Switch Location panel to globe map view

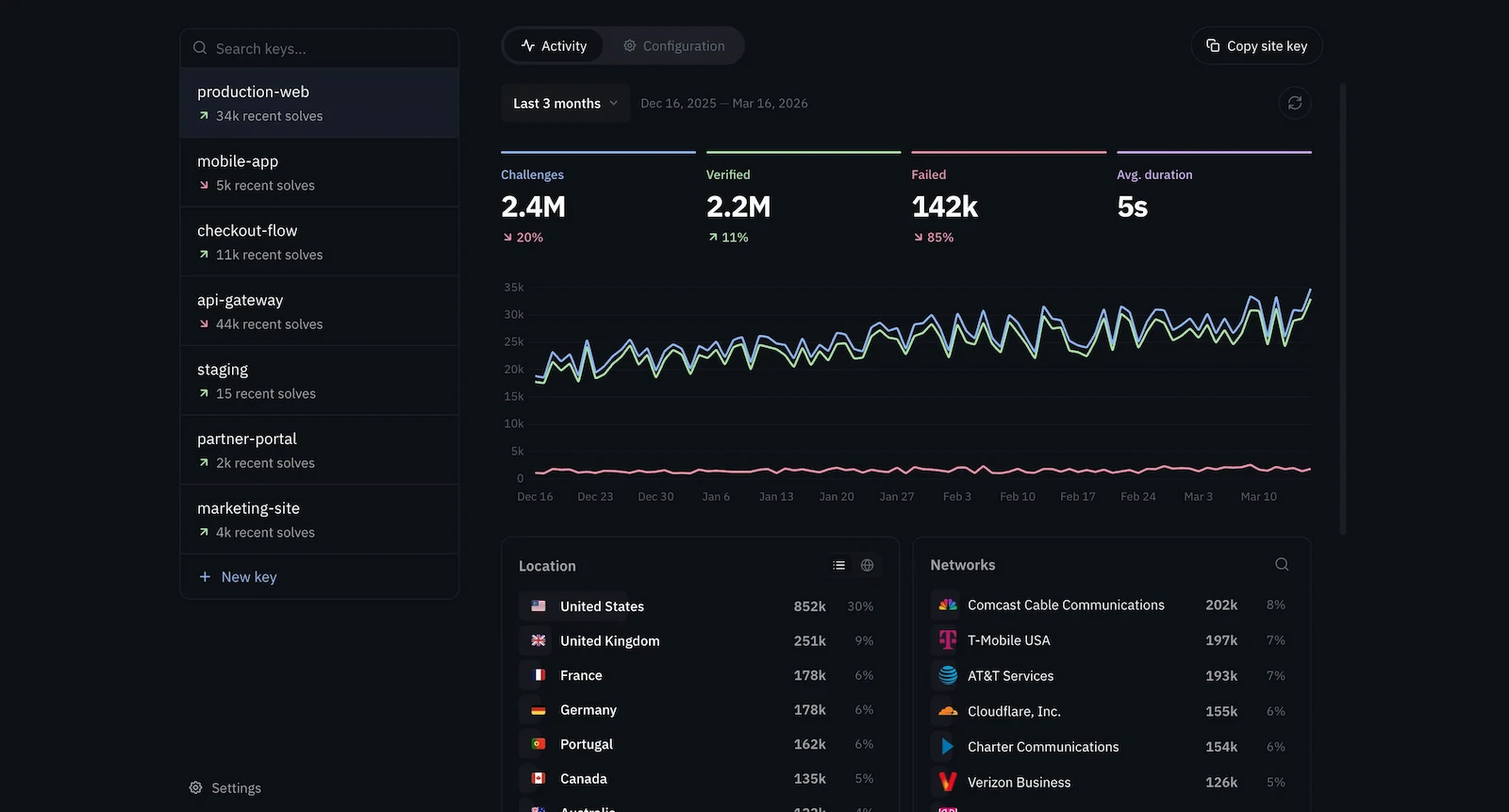tap(867, 565)
